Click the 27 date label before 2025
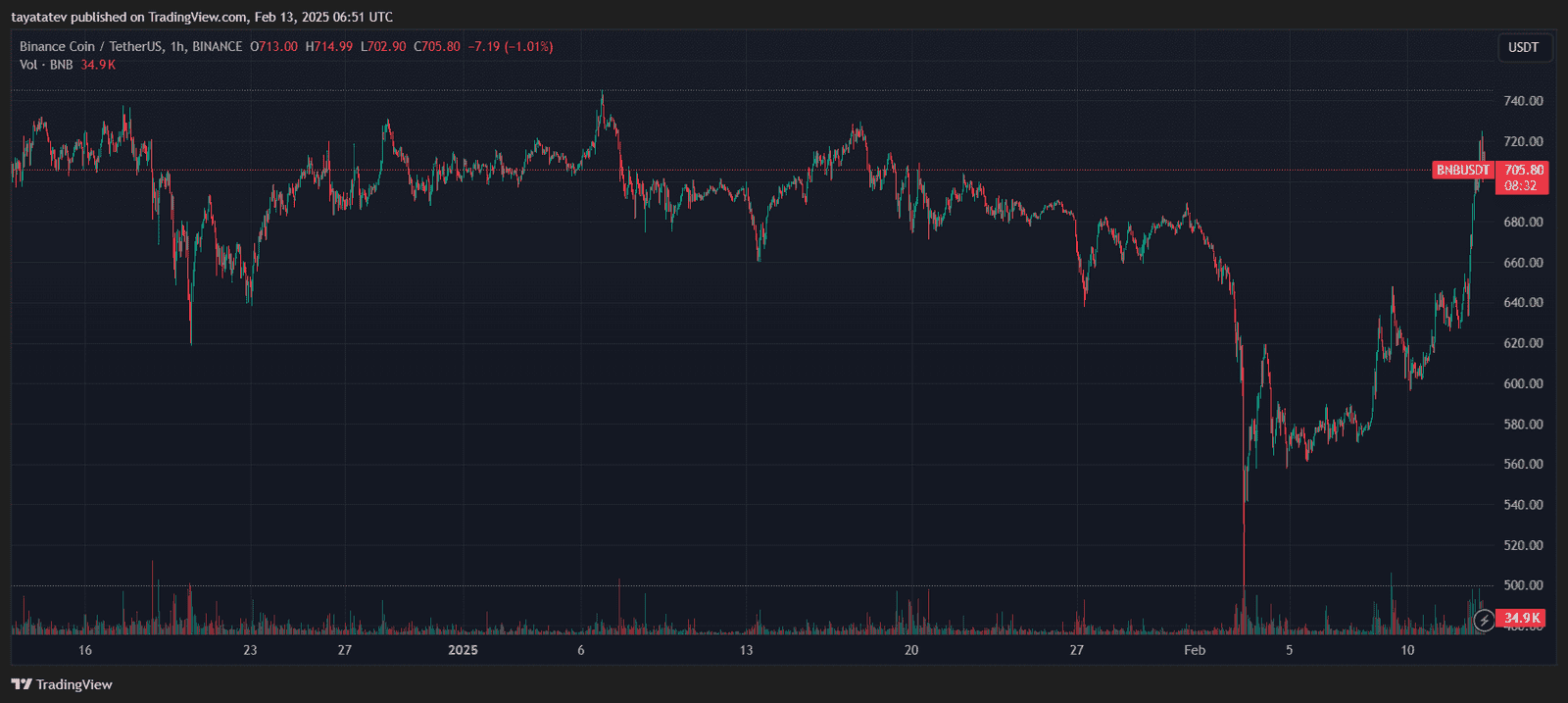 (345, 650)
